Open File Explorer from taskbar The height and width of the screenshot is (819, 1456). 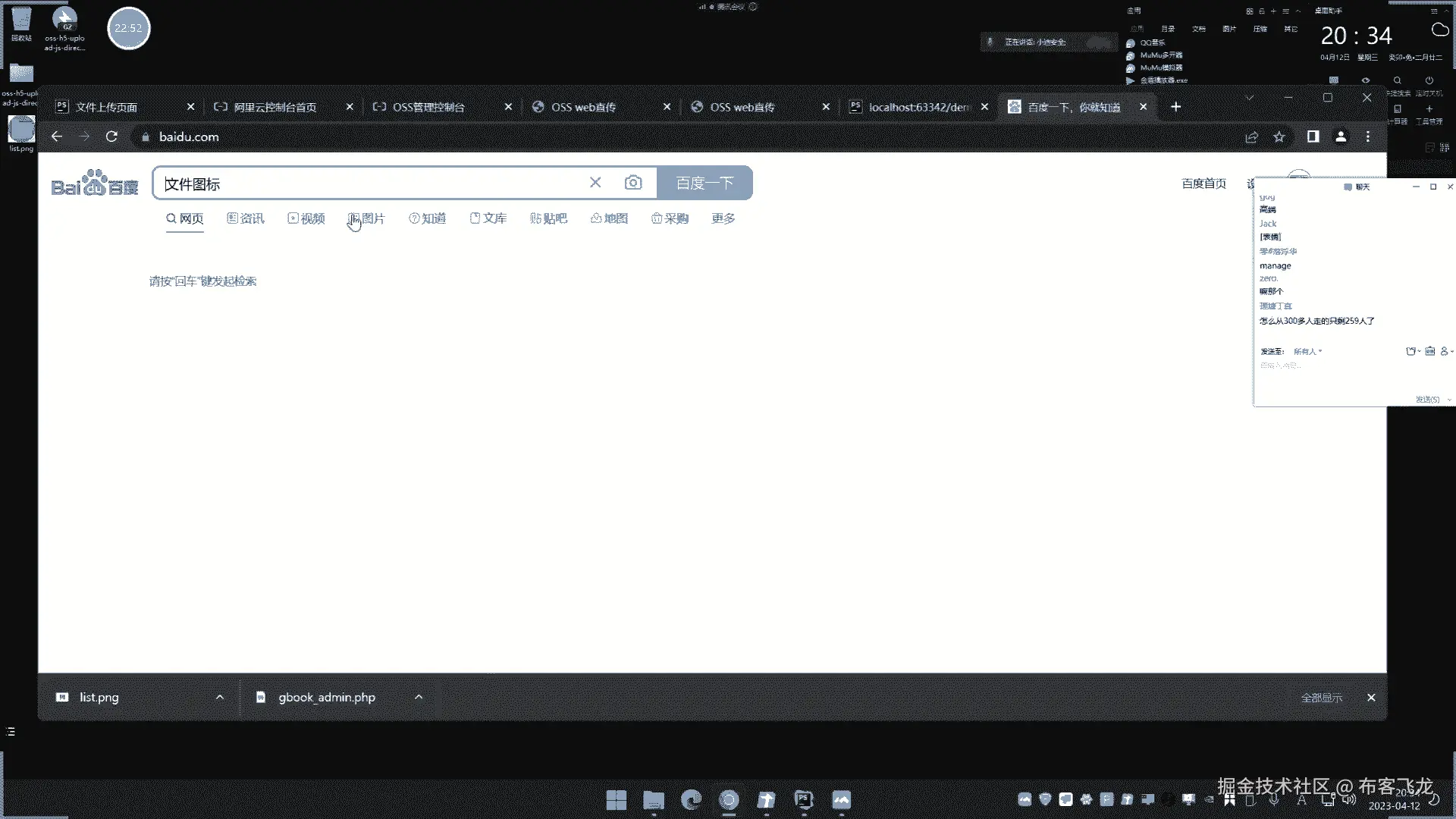click(653, 800)
